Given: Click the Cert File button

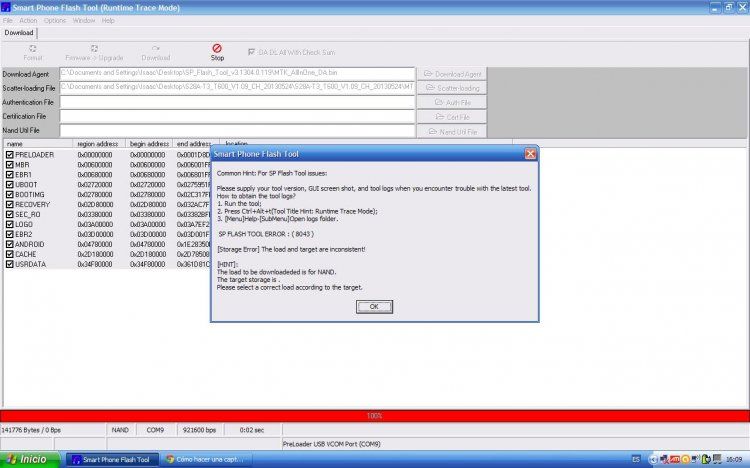Looking at the screenshot, I should pyautogui.click(x=452, y=117).
